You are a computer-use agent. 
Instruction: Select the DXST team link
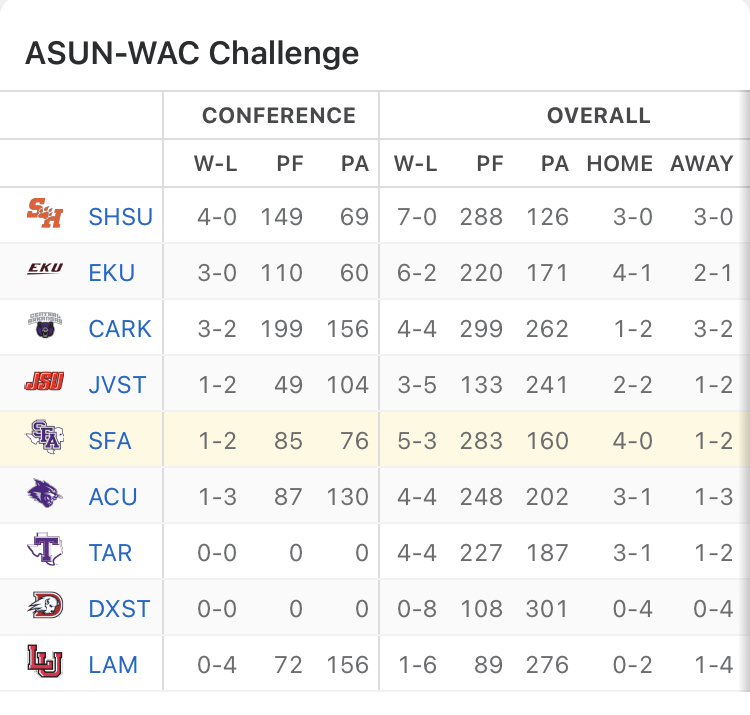pyautogui.click(x=119, y=609)
